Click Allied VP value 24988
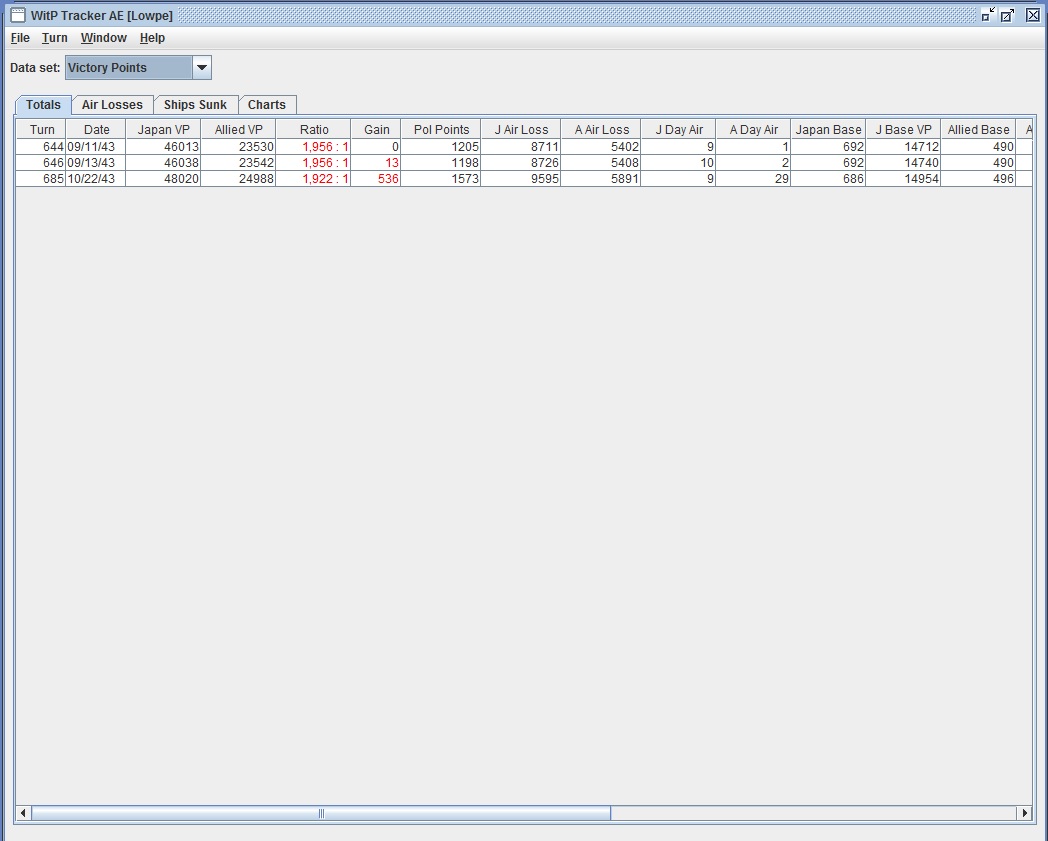Screen dimensions: 1048x841 [x=238, y=178]
